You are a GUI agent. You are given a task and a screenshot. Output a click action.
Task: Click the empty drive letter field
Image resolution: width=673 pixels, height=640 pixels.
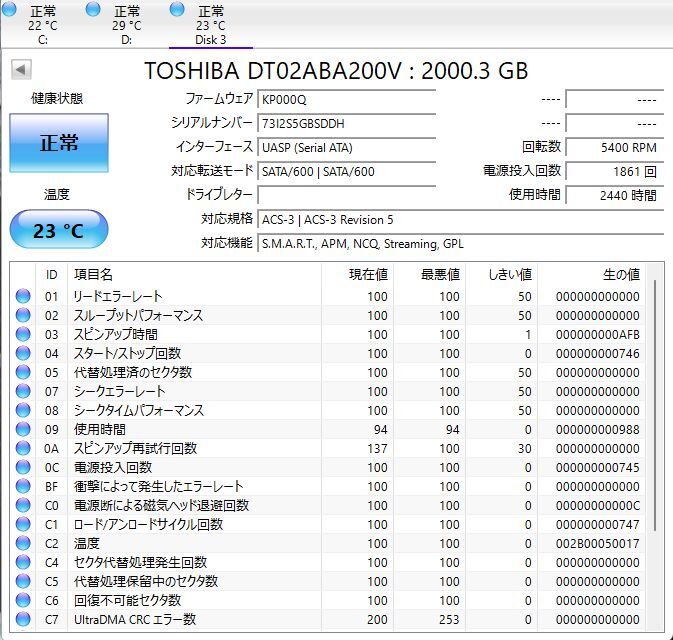pyautogui.click(x=346, y=195)
